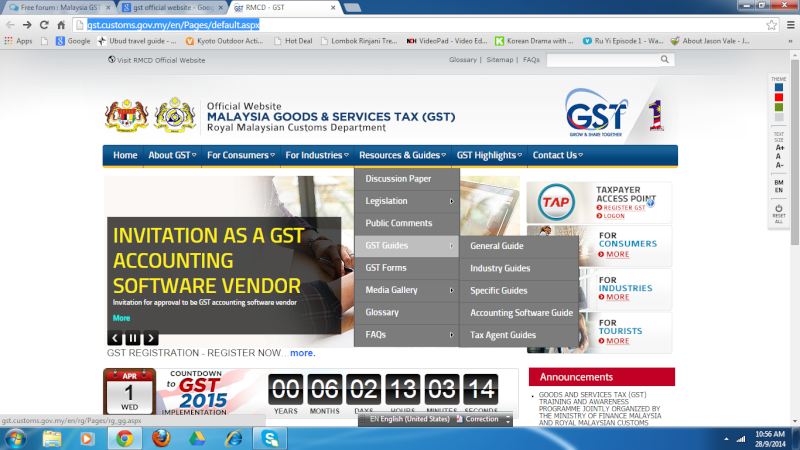Click the browser Forward arrow
The width and height of the screenshot is (800, 450).
[x=27, y=24]
